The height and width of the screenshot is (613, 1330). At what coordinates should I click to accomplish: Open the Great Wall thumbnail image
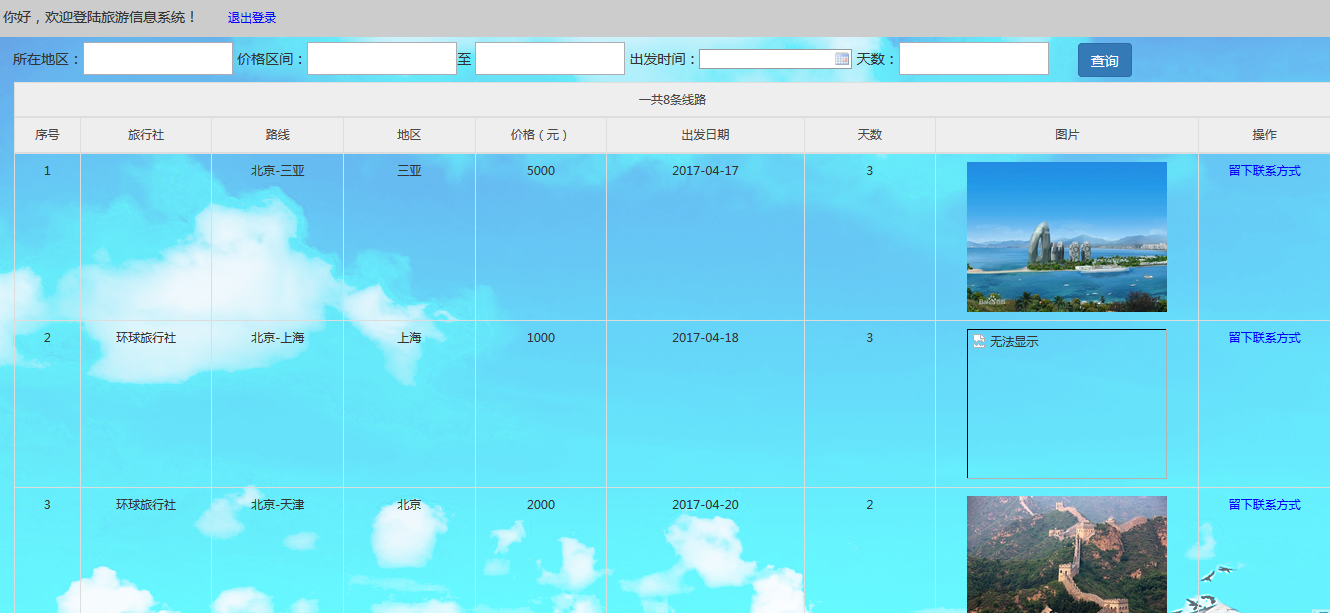click(x=1067, y=554)
